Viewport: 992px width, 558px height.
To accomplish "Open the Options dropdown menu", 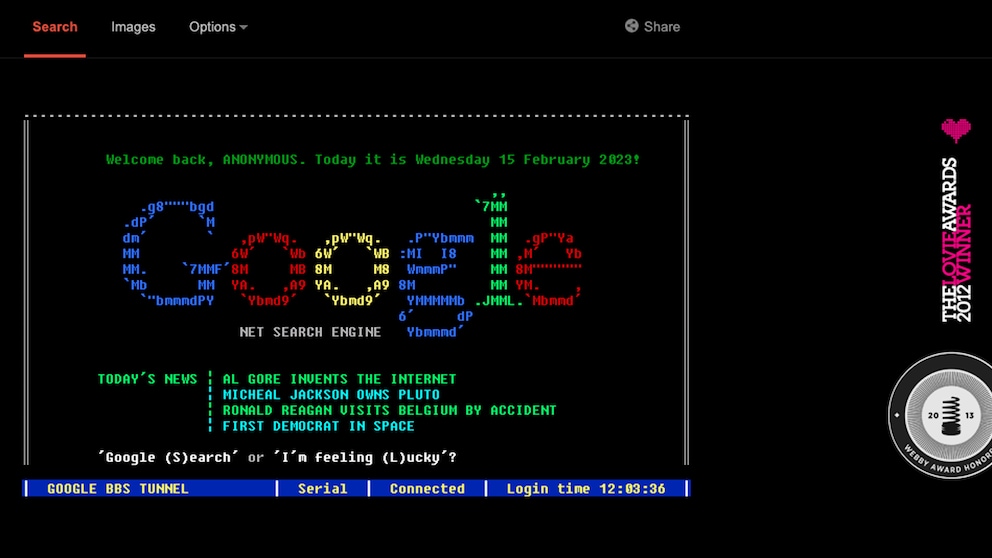I will 218,27.
